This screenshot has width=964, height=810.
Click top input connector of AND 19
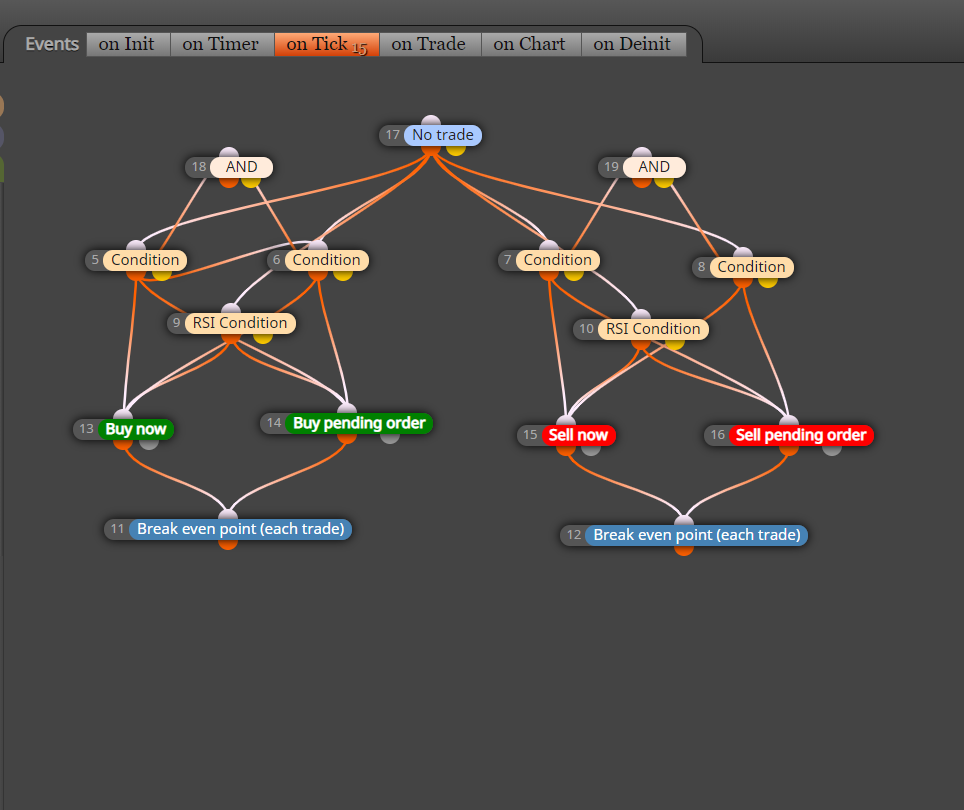coord(642,152)
